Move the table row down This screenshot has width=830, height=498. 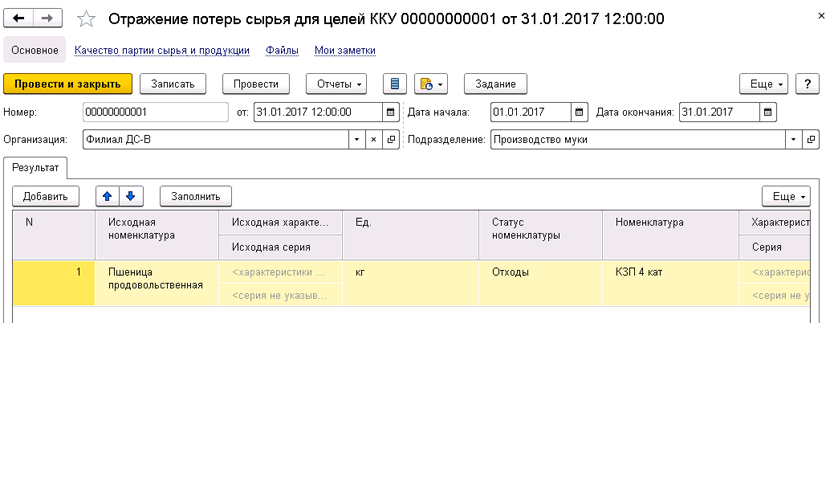[131, 196]
